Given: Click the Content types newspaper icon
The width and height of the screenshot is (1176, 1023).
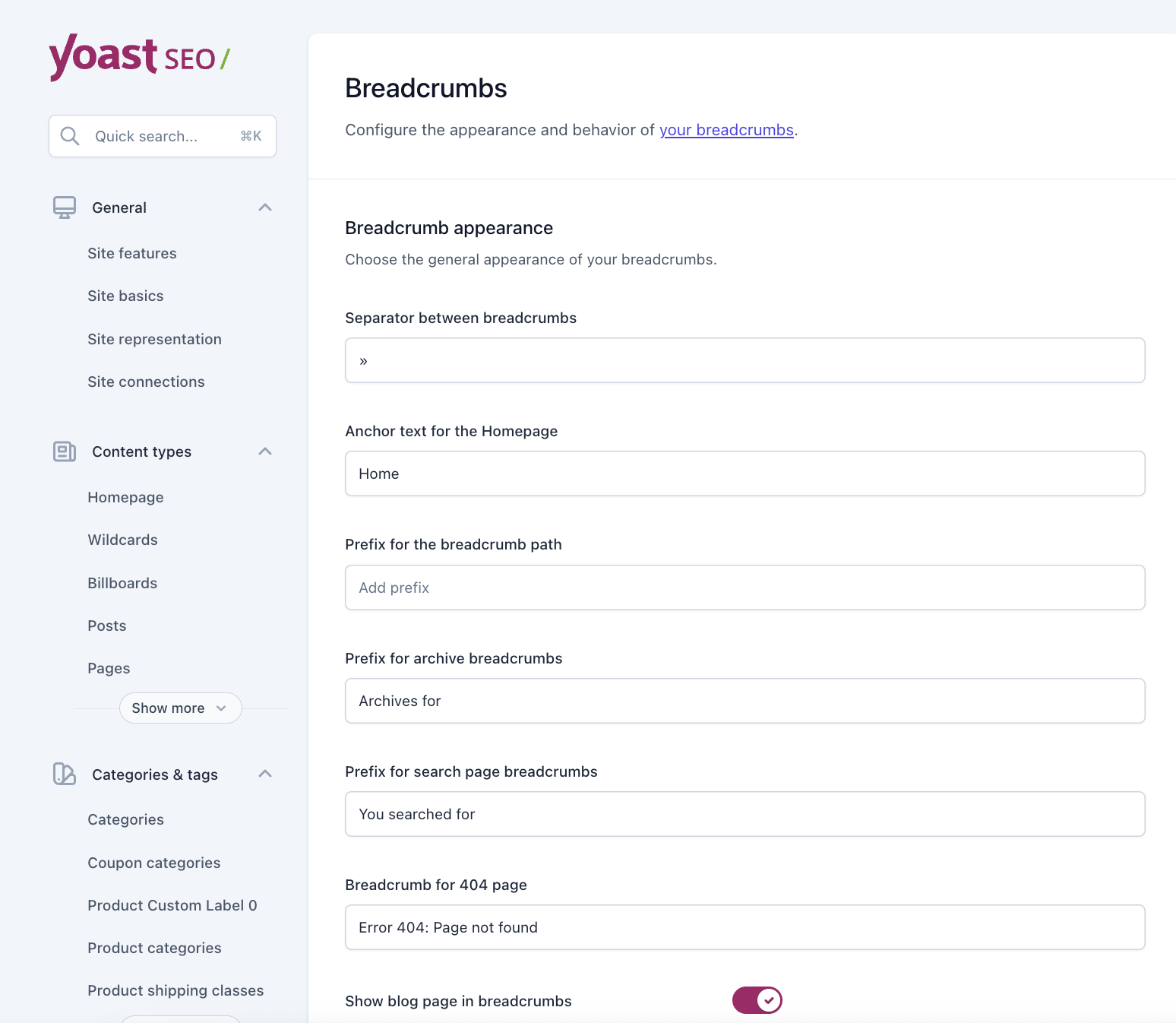Looking at the screenshot, I should pos(65,451).
